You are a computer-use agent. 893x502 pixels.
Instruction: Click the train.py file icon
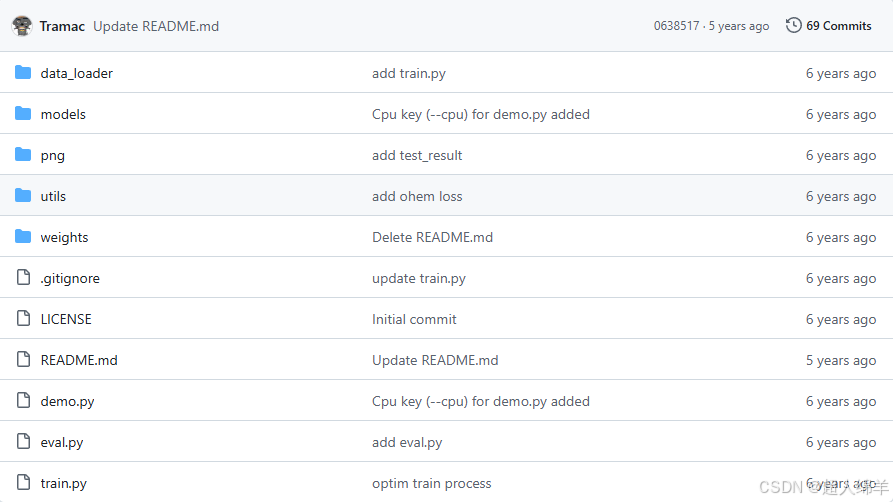[x=23, y=483]
